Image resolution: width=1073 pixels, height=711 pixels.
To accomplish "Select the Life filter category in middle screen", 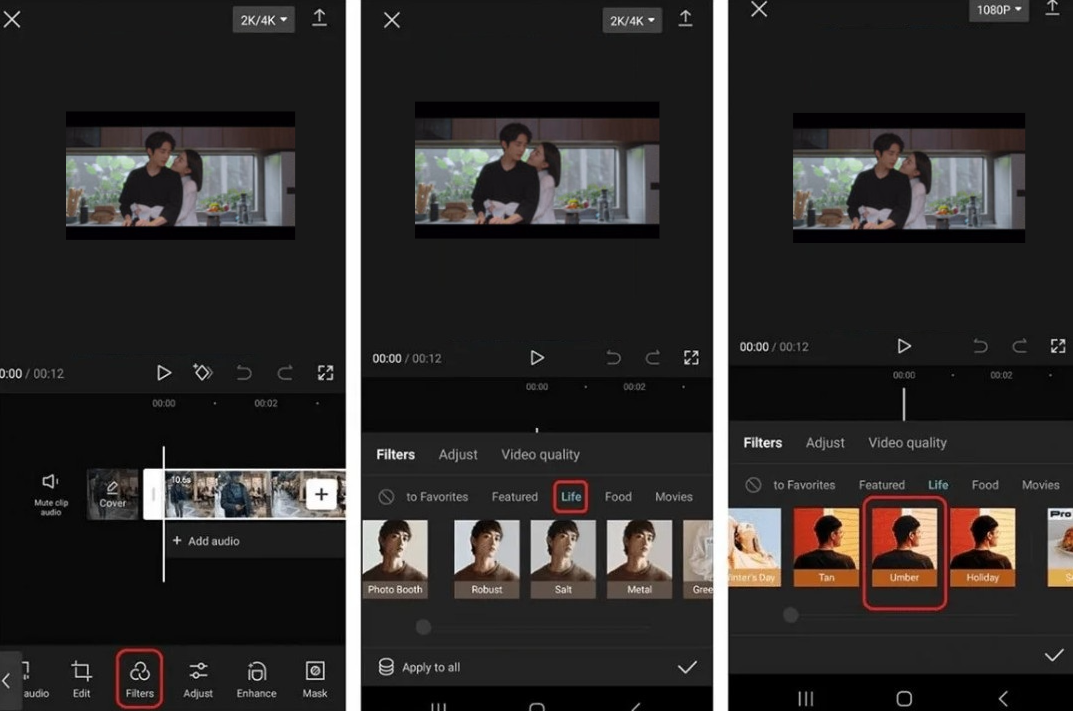I will tap(571, 497).
